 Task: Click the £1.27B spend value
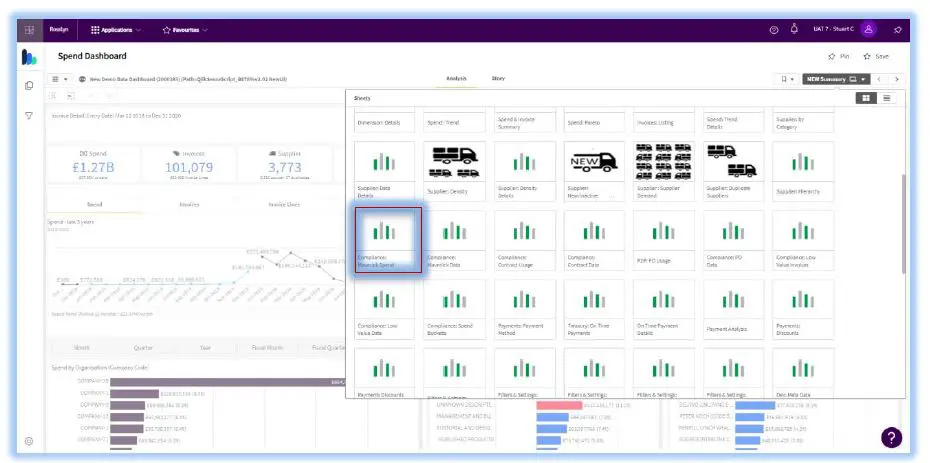(x=93, y=167)
